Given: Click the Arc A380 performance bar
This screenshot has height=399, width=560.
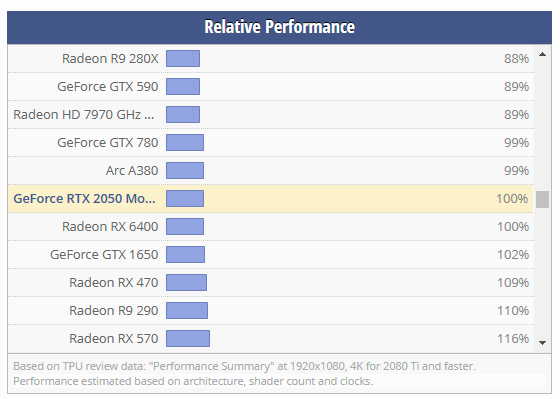Looking at the screenshot, I should (185, 170).
